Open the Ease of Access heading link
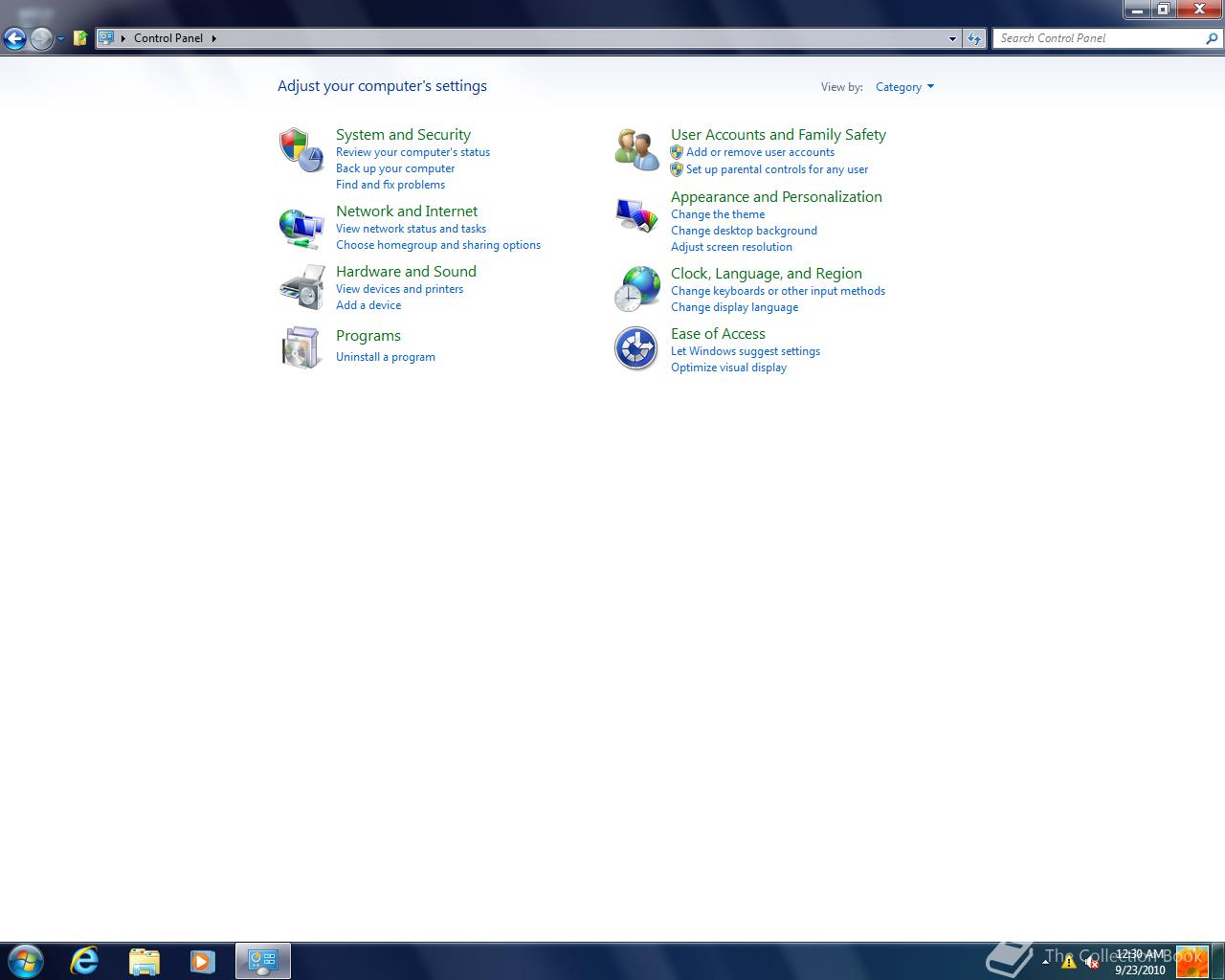The image size is (1225, 980). click(x=718, y=334)
